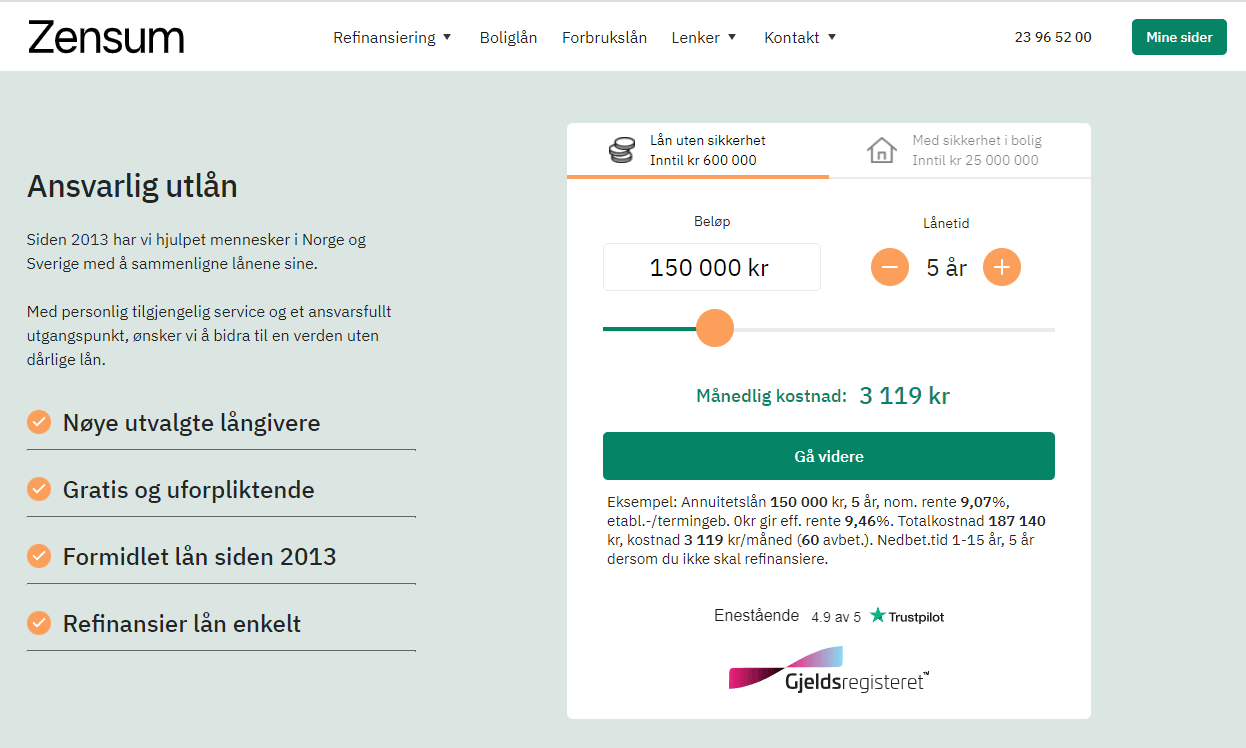Screen dimensions: 1246x748
Task: Click the Beløp amount input field
Action: point(712,267)
